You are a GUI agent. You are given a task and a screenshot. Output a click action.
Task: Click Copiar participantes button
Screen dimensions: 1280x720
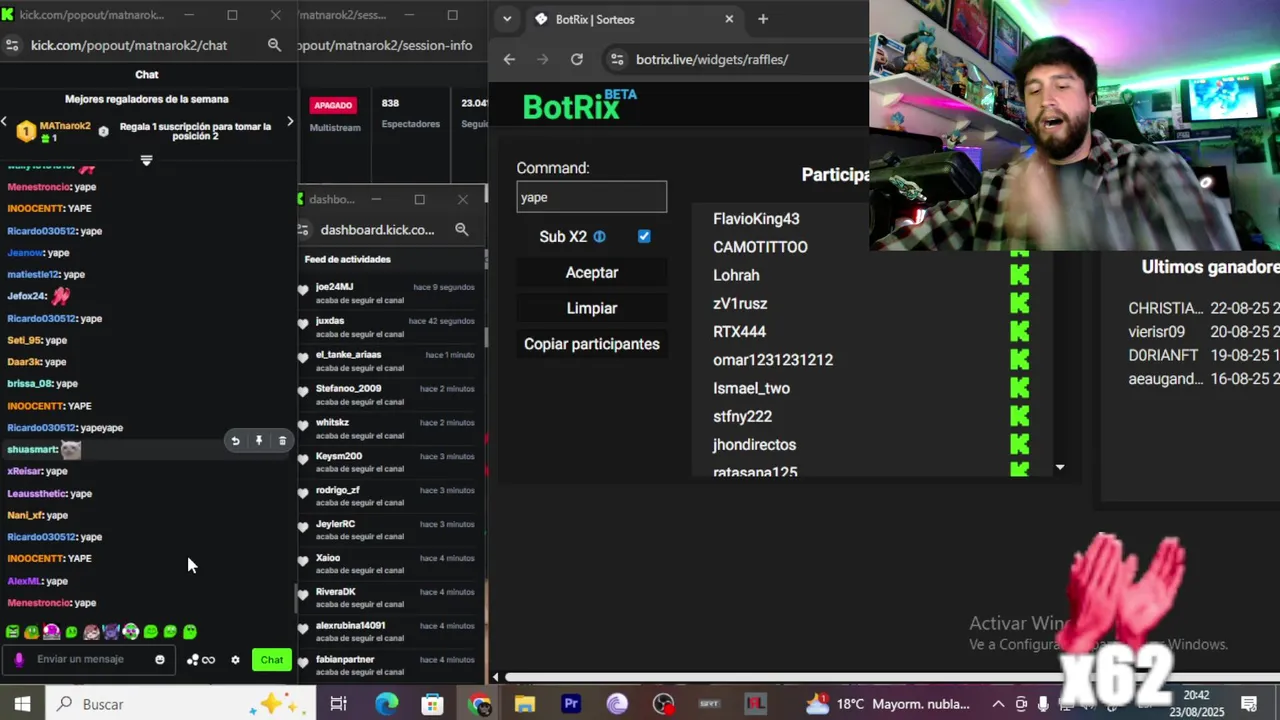(x=592, y=344)
